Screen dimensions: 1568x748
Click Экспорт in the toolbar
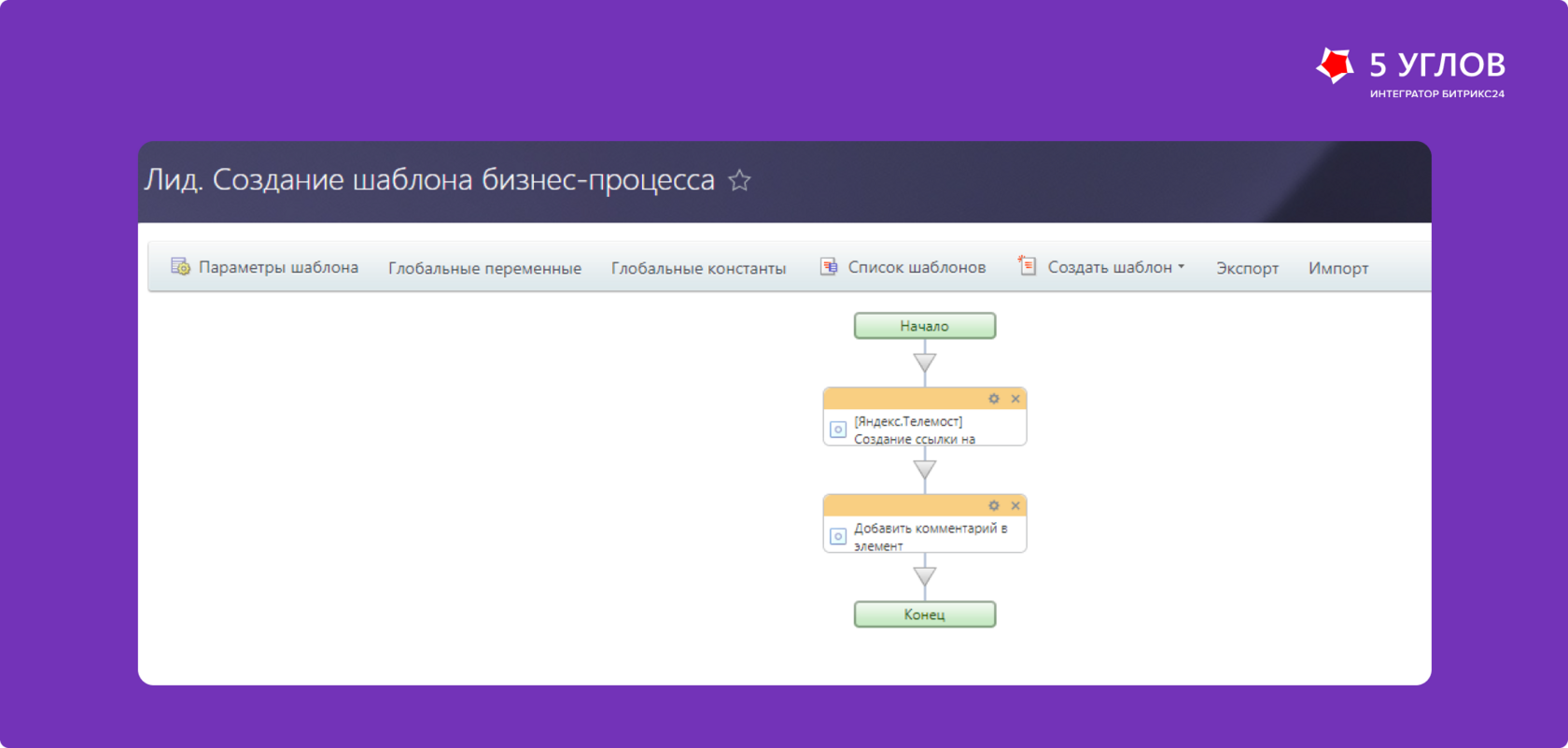(1247, 268)
